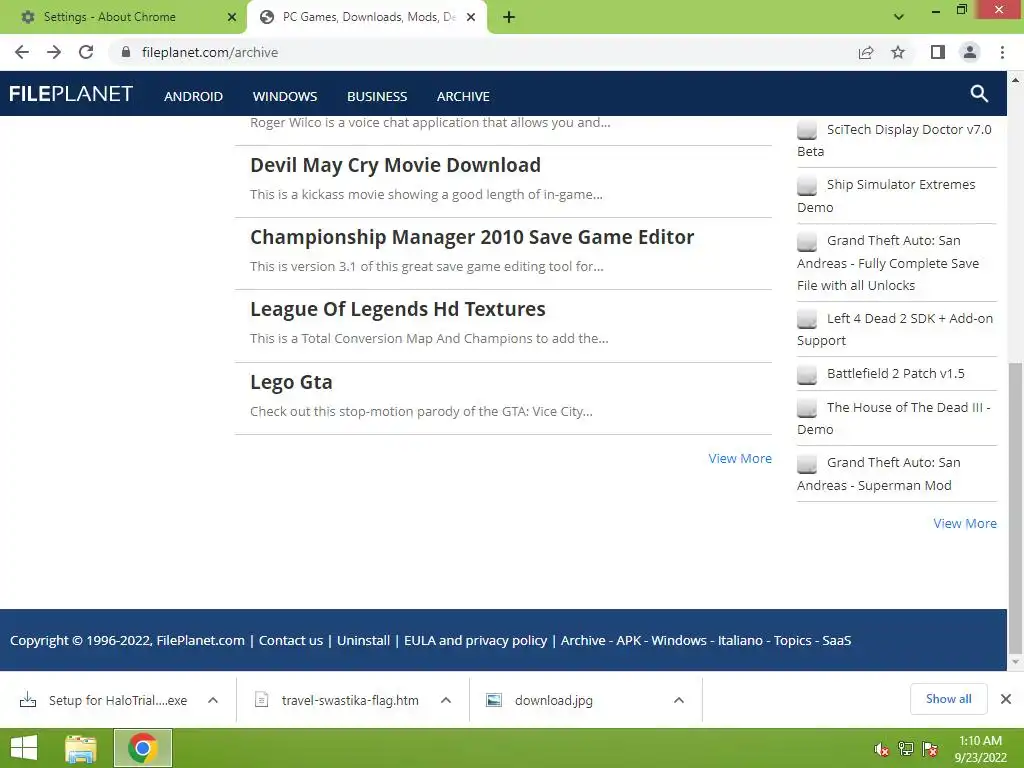
Task: Expand options for download.jpg
Action: click(679, 700)
